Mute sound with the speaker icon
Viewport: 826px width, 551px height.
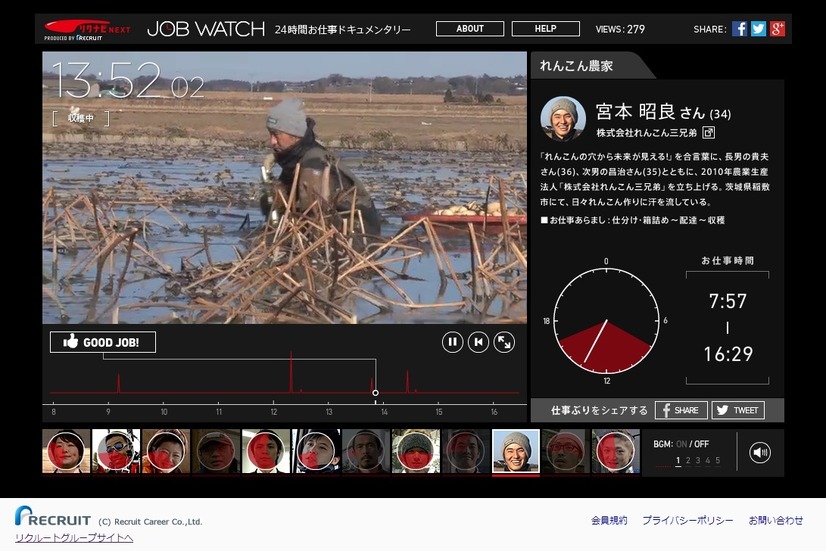[x=760, y=452]
